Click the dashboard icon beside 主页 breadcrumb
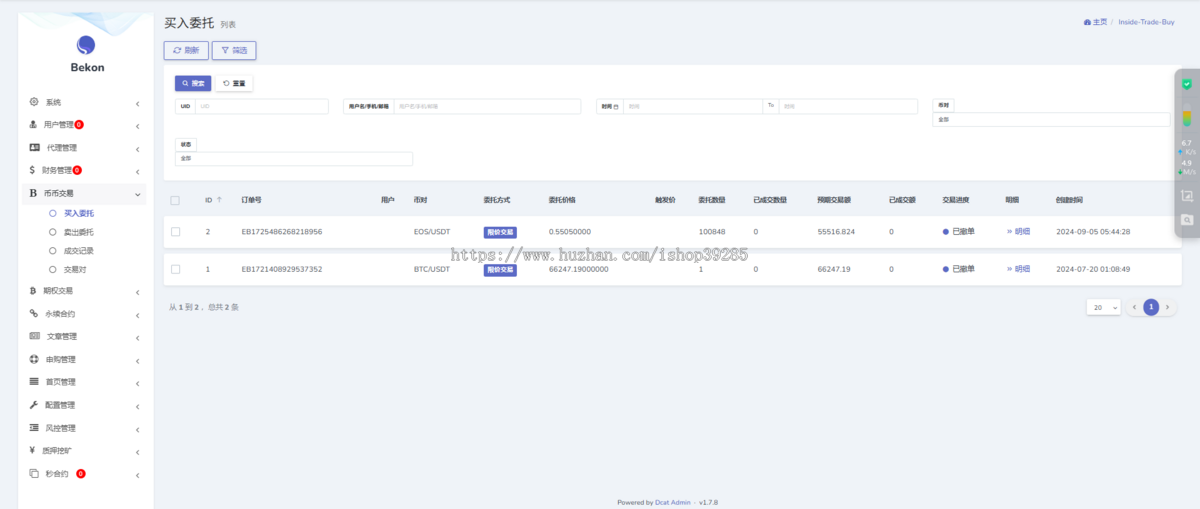 click(x=1087, y=21)
